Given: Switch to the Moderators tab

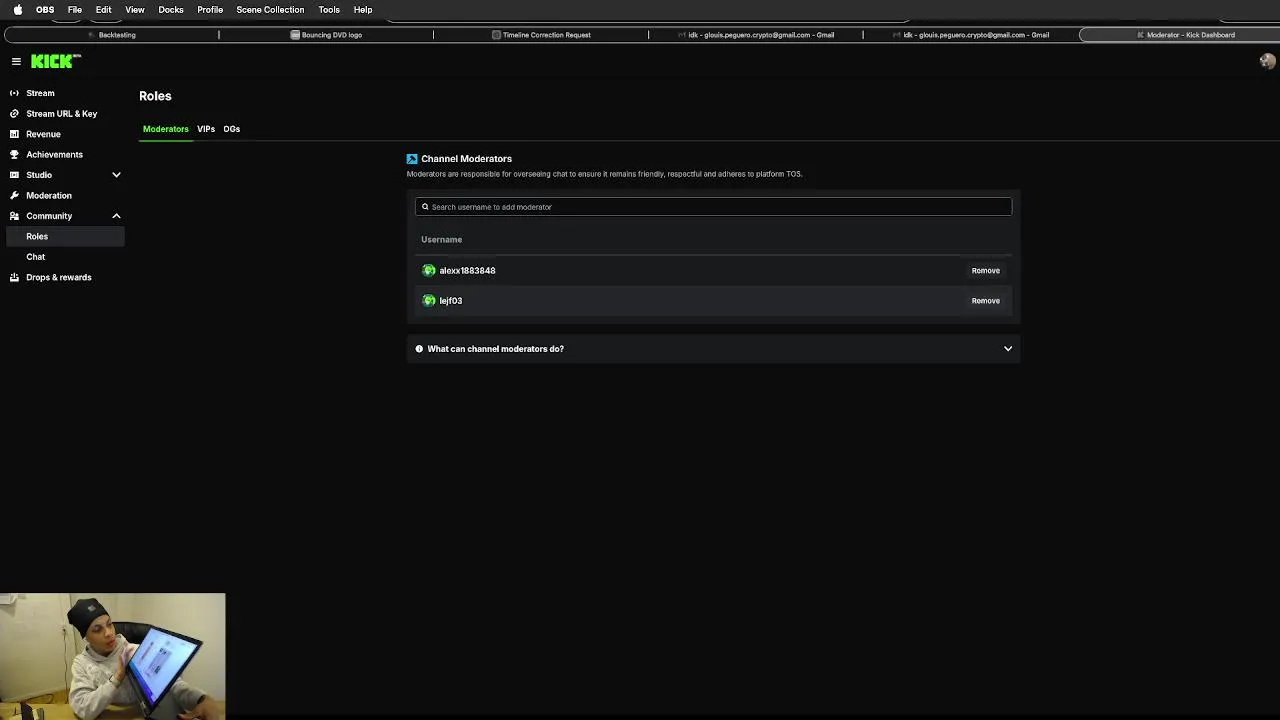Looking at the screenshot, I should [x=165, y=129].
